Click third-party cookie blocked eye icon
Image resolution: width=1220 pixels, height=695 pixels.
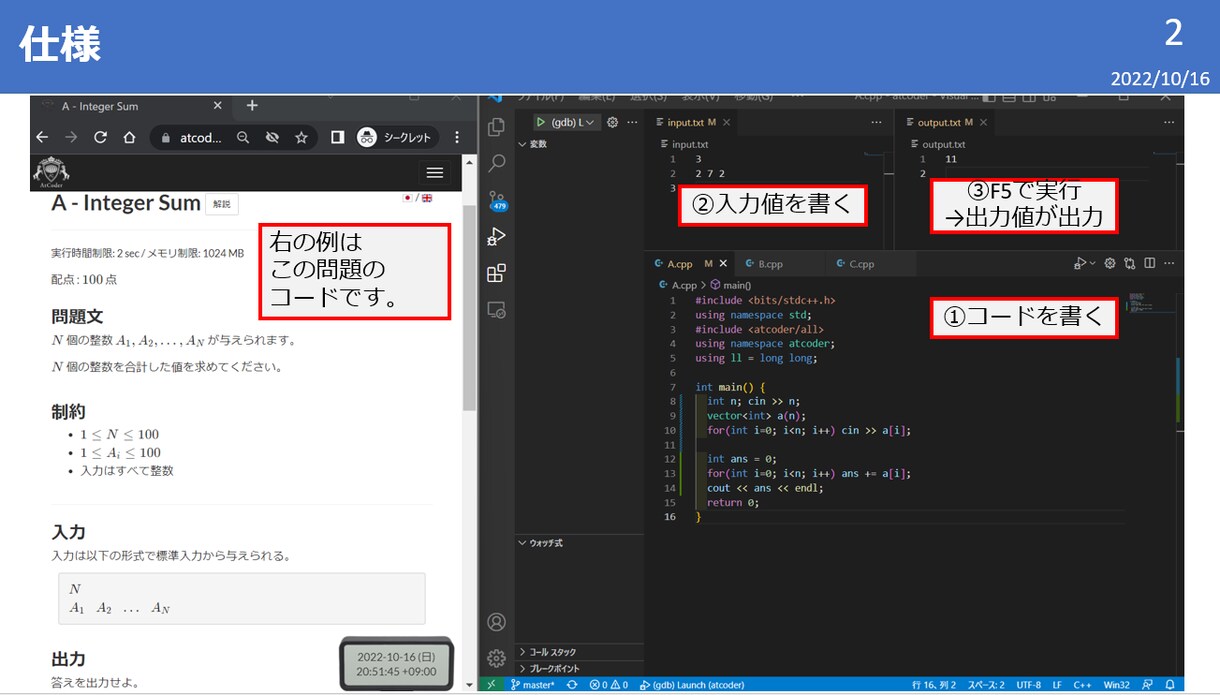click(x=272, y=137)
